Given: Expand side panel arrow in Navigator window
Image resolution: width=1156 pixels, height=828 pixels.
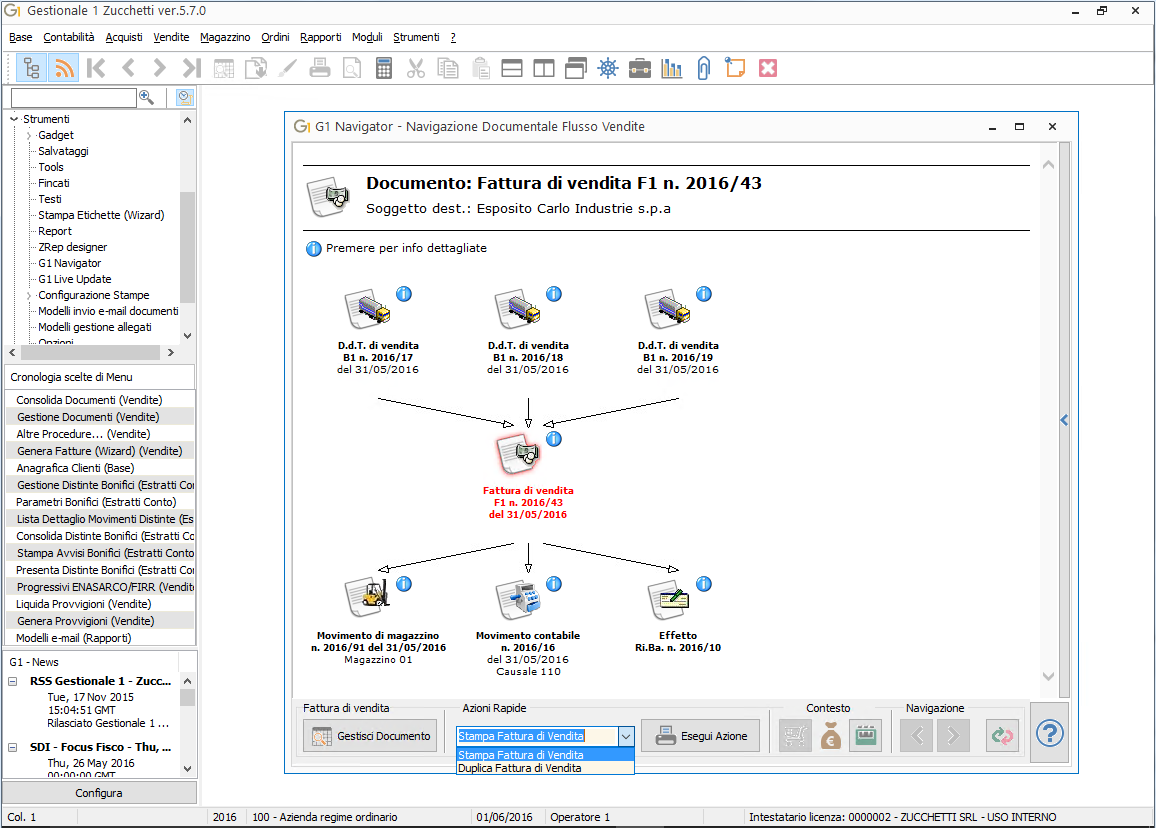Looking at the screenshot, I should [x=1065, y=420].
